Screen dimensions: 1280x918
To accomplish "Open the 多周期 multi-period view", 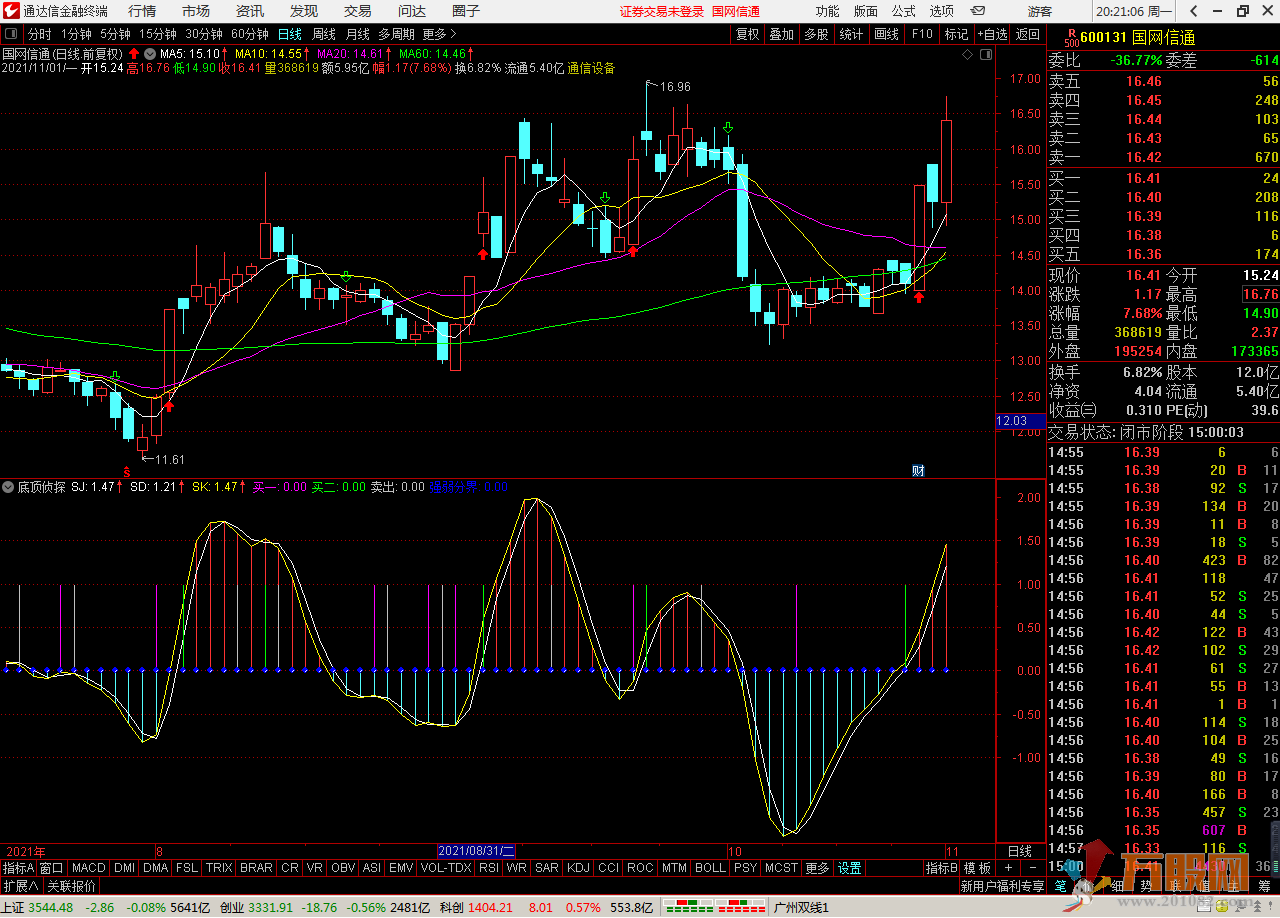I will click(x=396, y=34).
